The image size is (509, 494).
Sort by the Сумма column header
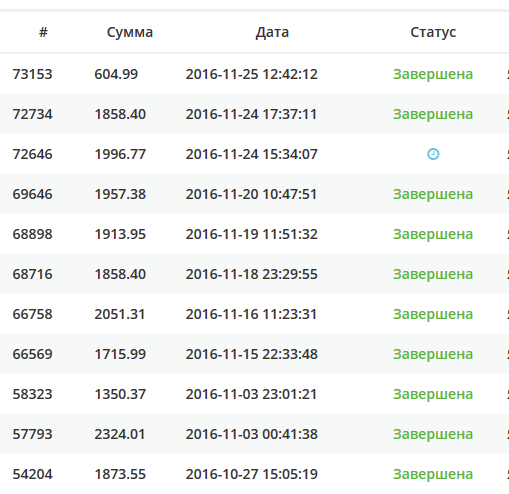[130, 32]
